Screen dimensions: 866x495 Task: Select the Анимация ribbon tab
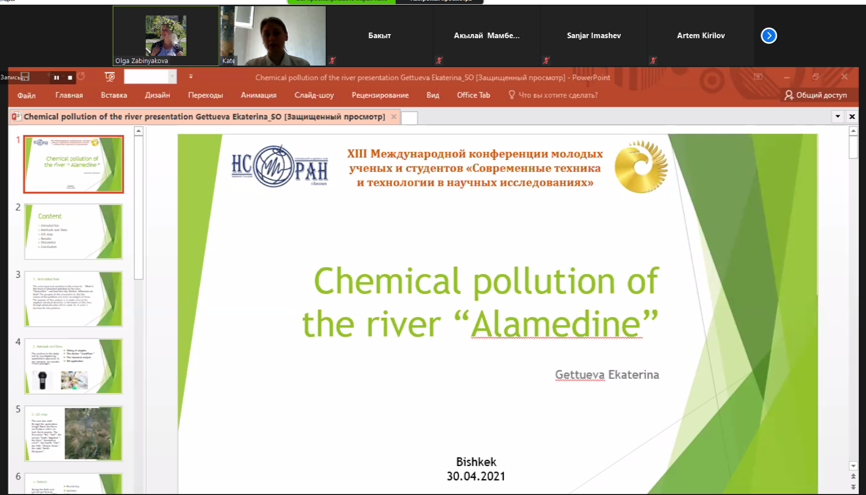point(258,95)
